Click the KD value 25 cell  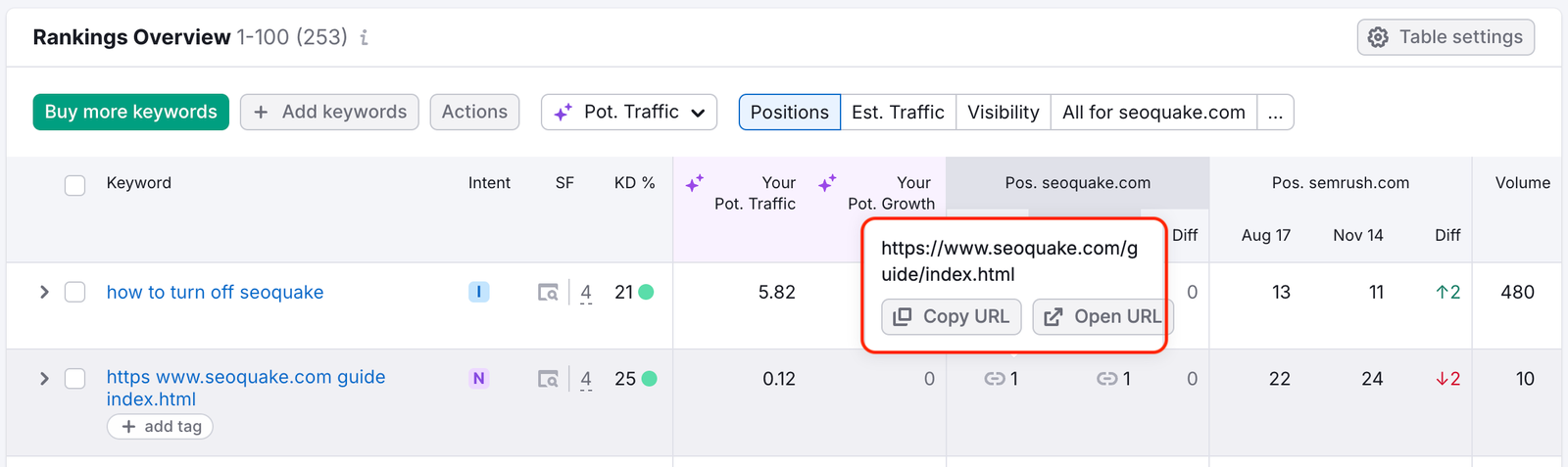(x=635, y=378)
